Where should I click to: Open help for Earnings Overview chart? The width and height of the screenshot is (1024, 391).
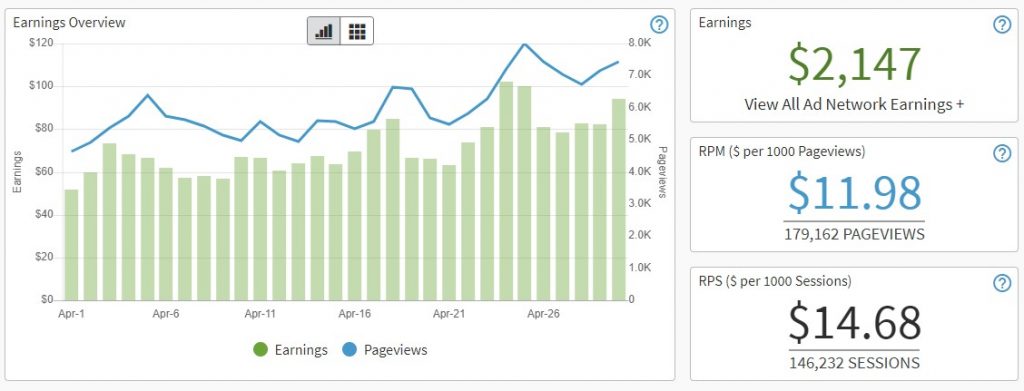660,25
